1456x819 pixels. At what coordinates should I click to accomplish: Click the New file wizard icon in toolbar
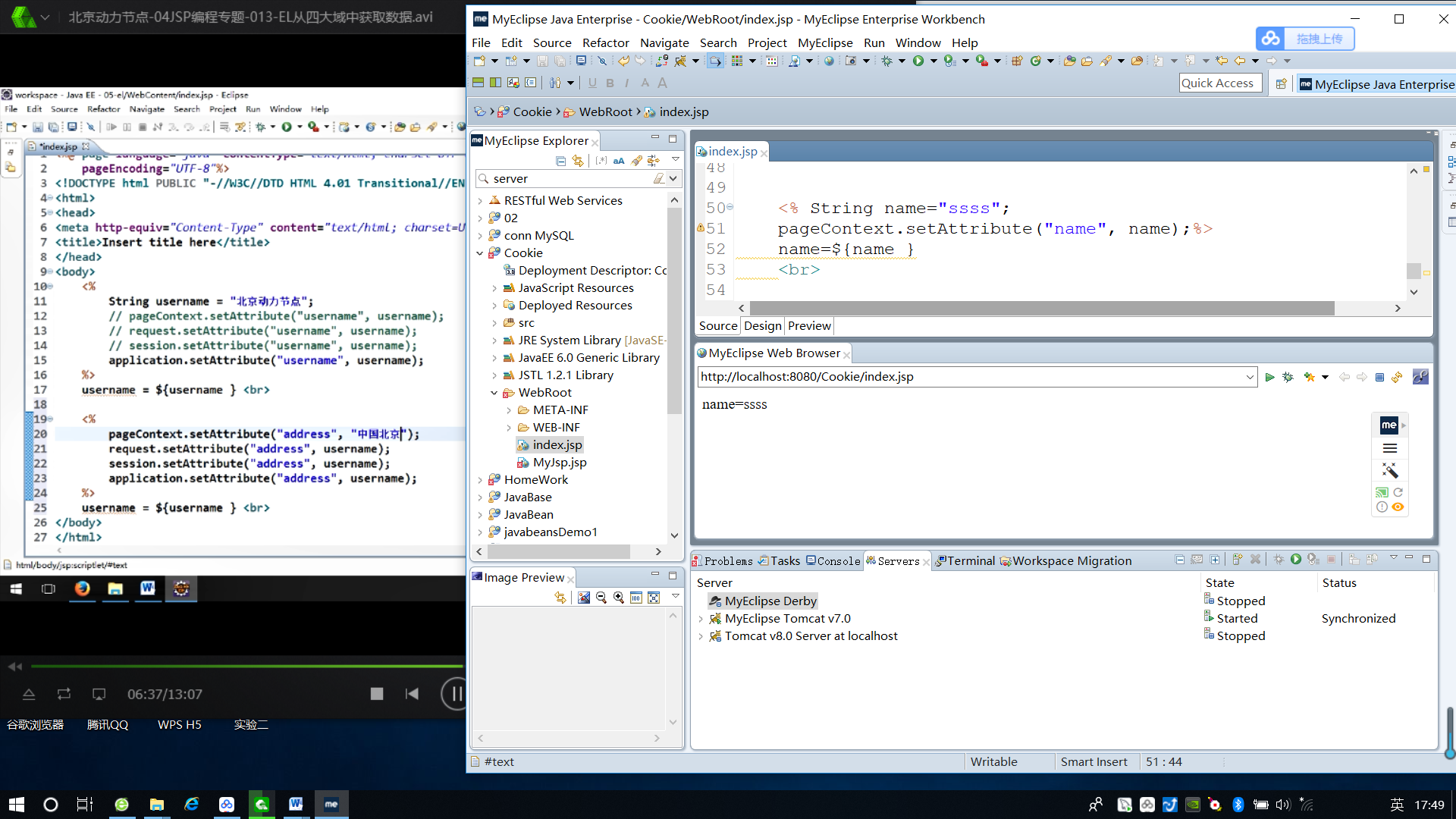[x=479, y=61]
